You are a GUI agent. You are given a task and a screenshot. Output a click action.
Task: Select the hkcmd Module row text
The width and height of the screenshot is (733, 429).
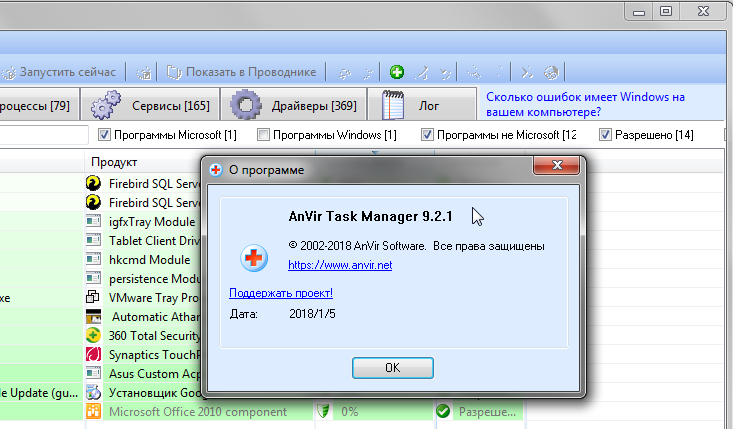[150, 259]
